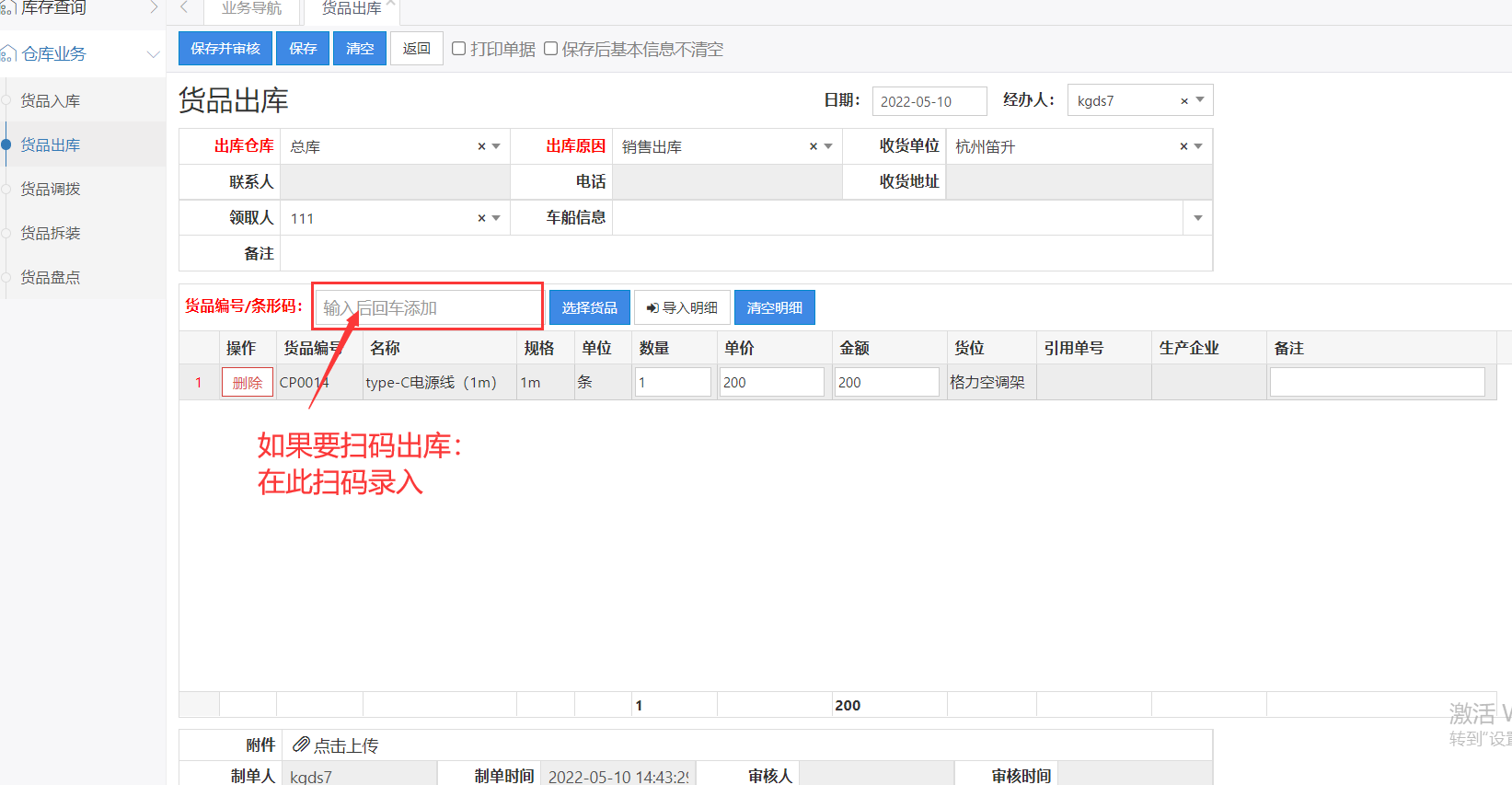Focus the 货品编号/条形码 input box
The width and height of the screenshot is (1512, 785).
point(428,307)
